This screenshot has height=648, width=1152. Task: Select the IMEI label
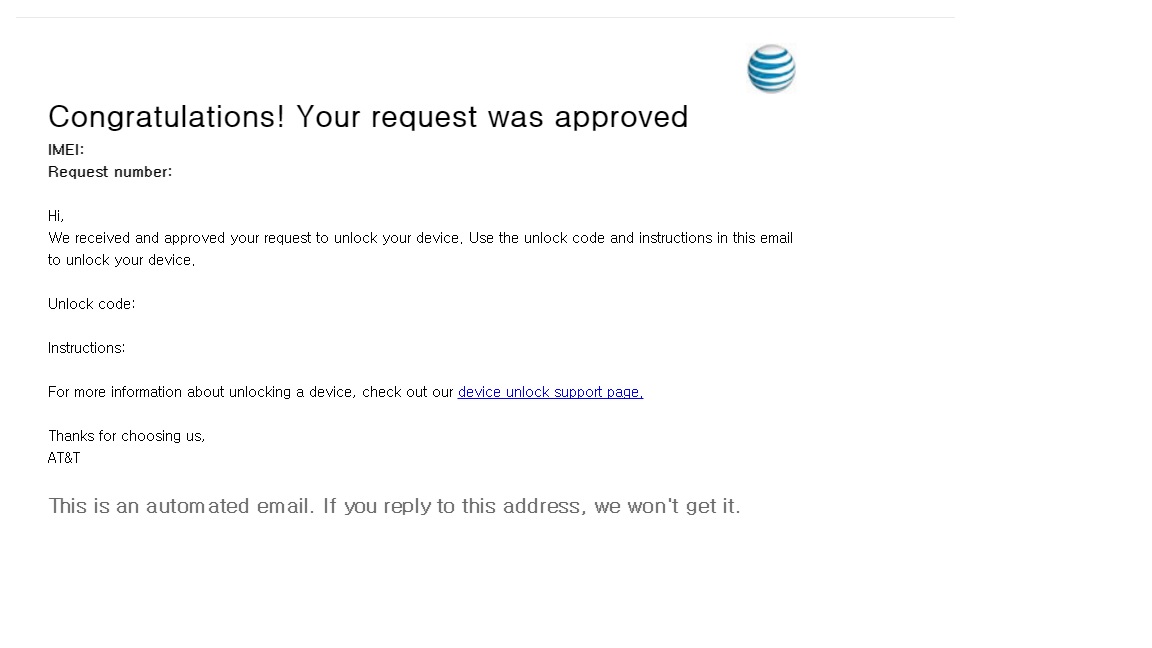coord(66,150)
